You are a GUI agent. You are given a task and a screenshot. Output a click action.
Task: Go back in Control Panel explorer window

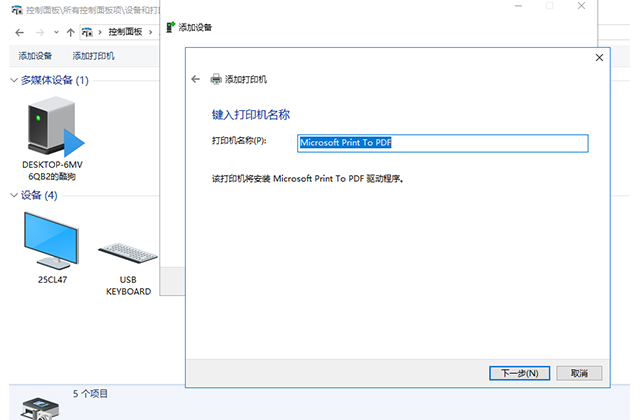pos(20,32)
